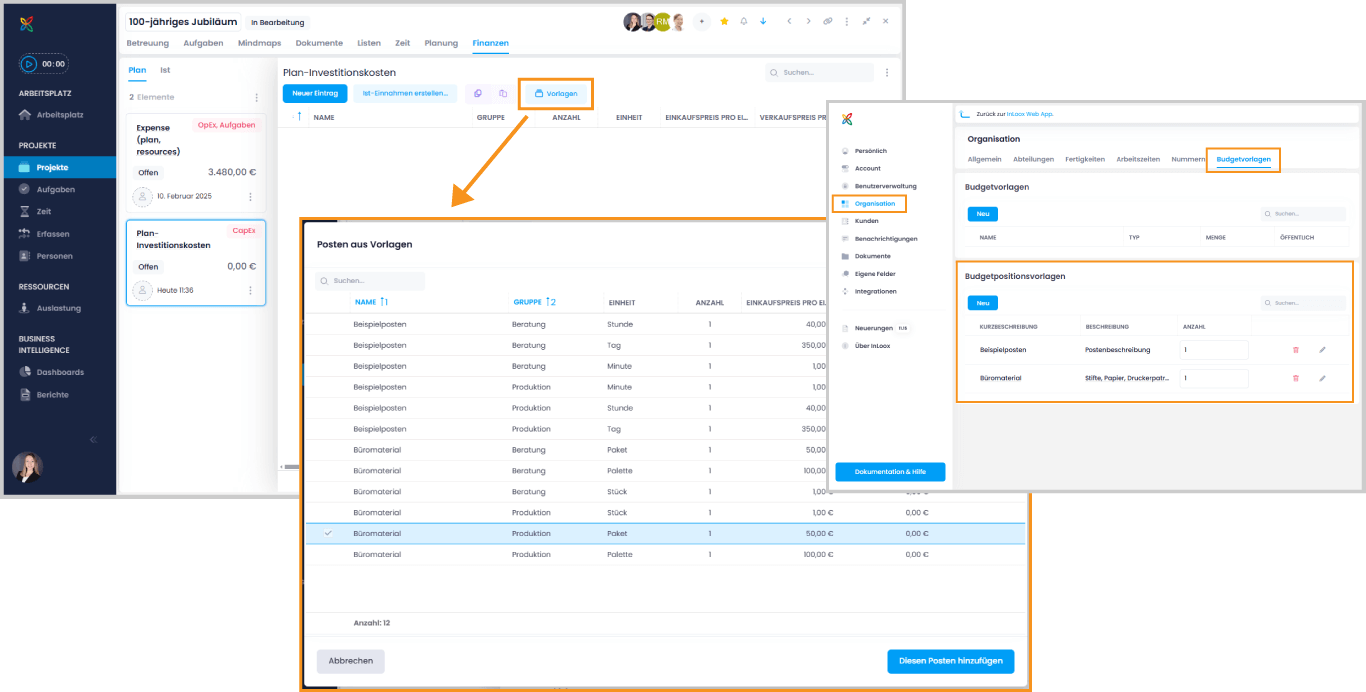Open the Zeit hourglass sidebar item
The height and width of the screenshot is (692, 1366).
pos(25,212)
